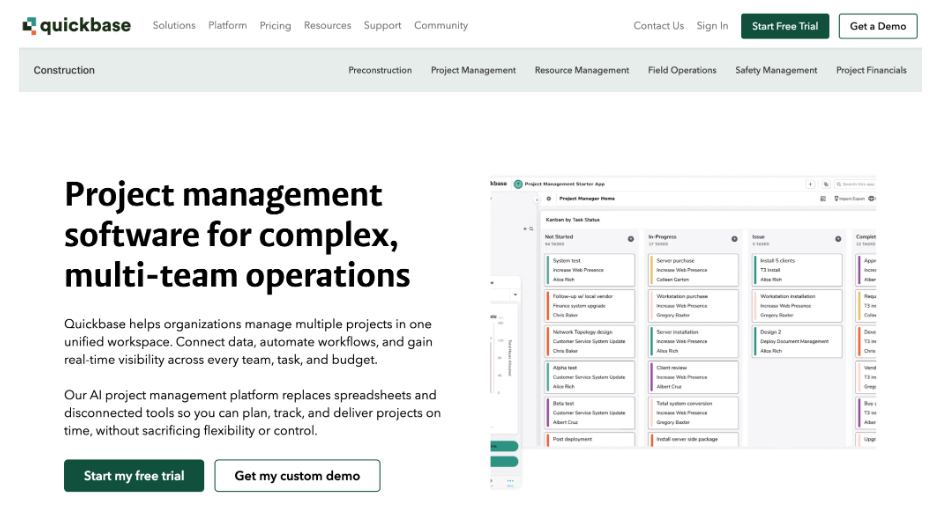Collapse the sidebar using the left arrow
942x508 pixels.
pos(537,199)
